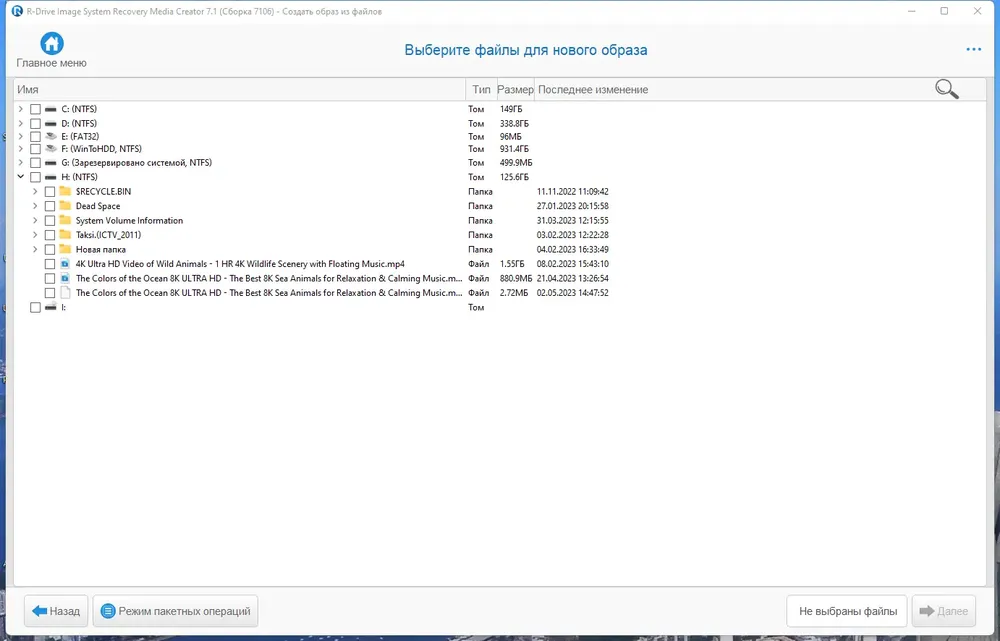Screen dimensions: 1000x641
Task: Check the H: (NTFS) volume checkbox
Action: click(35, 177)
